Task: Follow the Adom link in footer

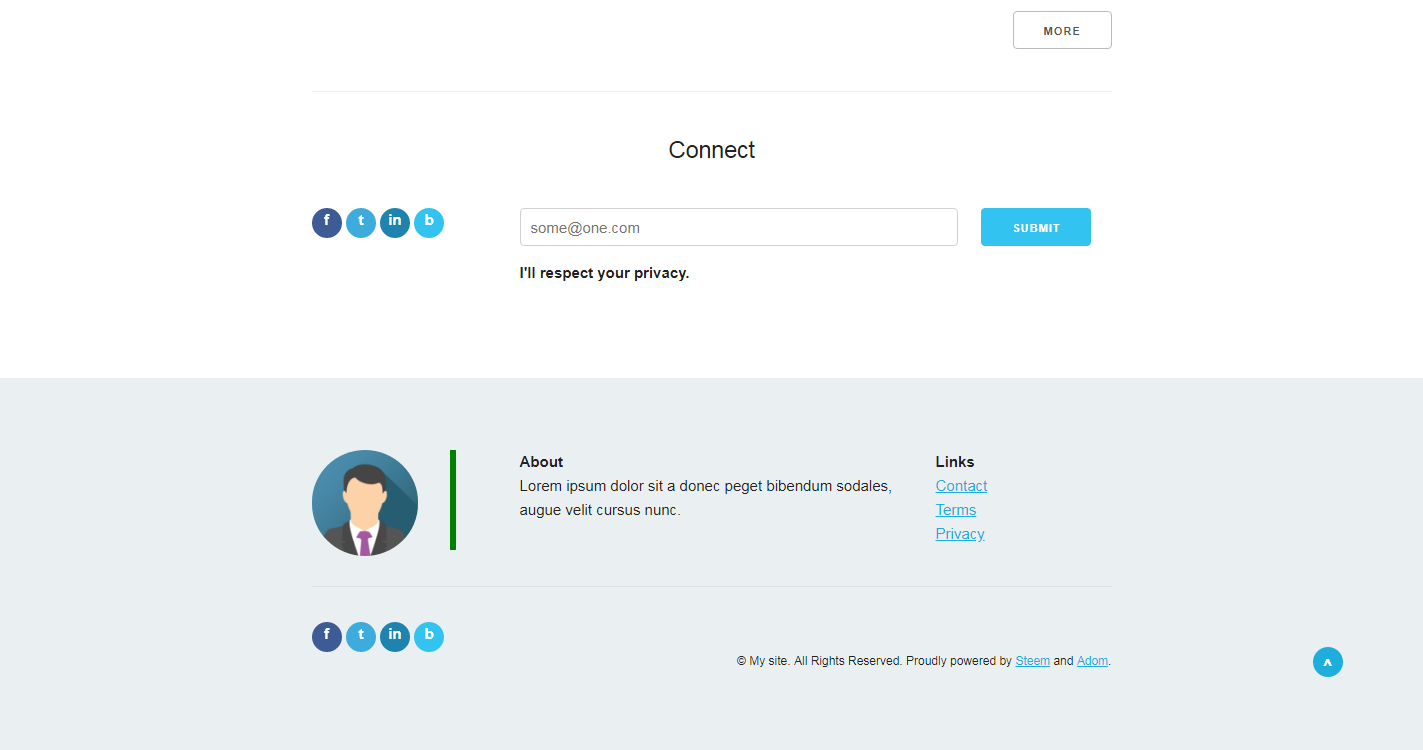Action: pyautogui.click(x=1092, y=661)
